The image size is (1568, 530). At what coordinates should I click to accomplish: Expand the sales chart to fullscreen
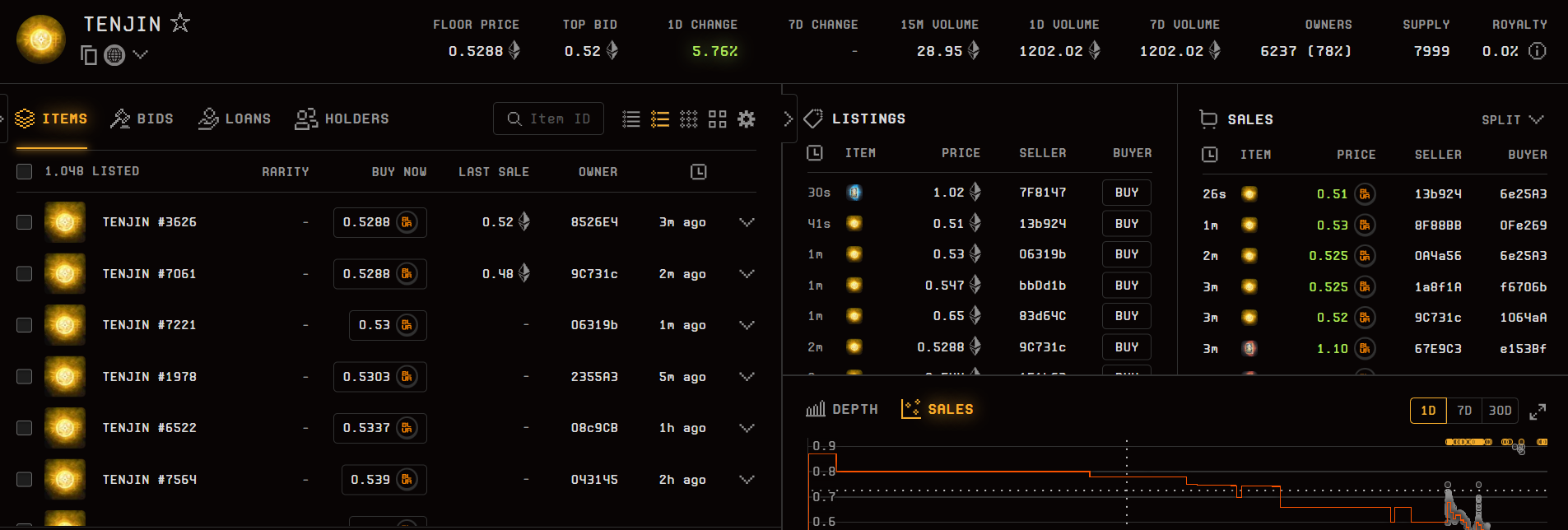[x=1538, y=411]
